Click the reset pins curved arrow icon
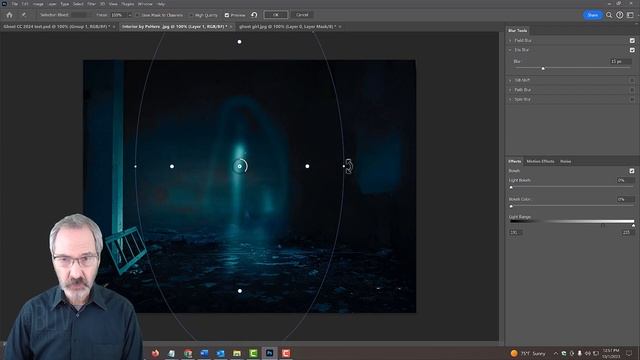This screenshot has height=360, width=640. (254, 15)
